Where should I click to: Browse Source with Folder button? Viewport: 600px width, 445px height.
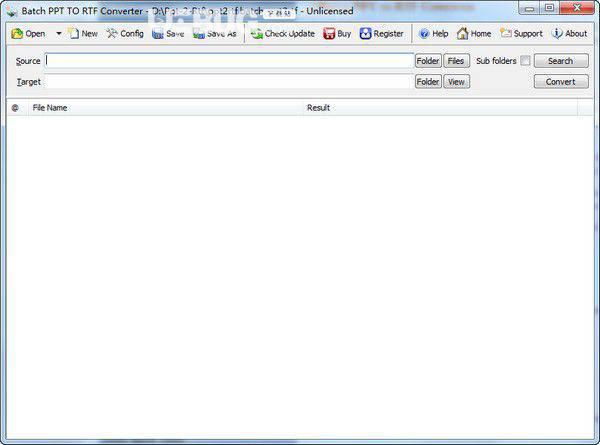click(x=428, y=61)
